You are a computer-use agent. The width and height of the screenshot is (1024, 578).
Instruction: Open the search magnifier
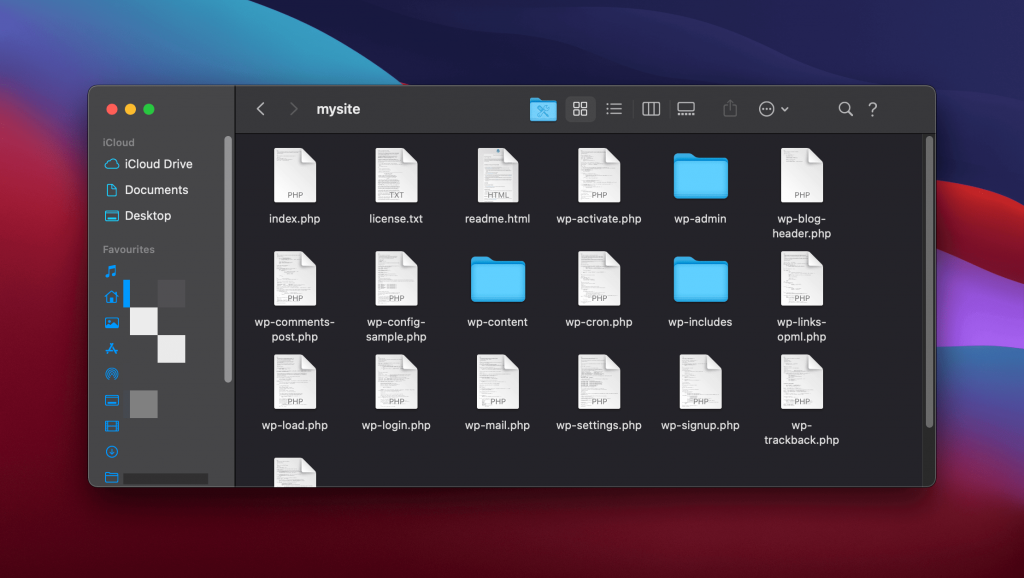coord(845,109)
